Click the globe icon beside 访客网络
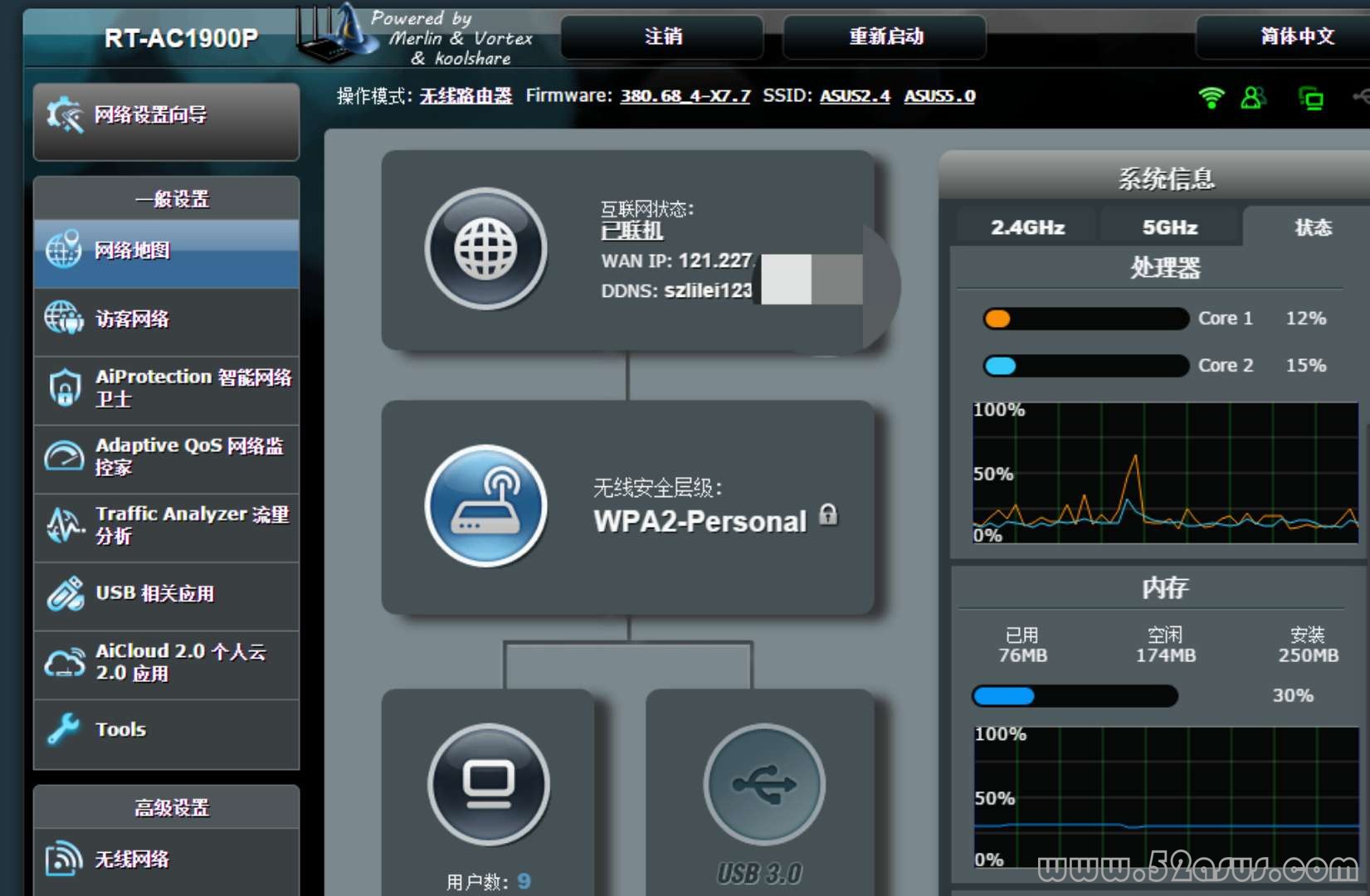The image size is (1370, 896). pos(64,319)
